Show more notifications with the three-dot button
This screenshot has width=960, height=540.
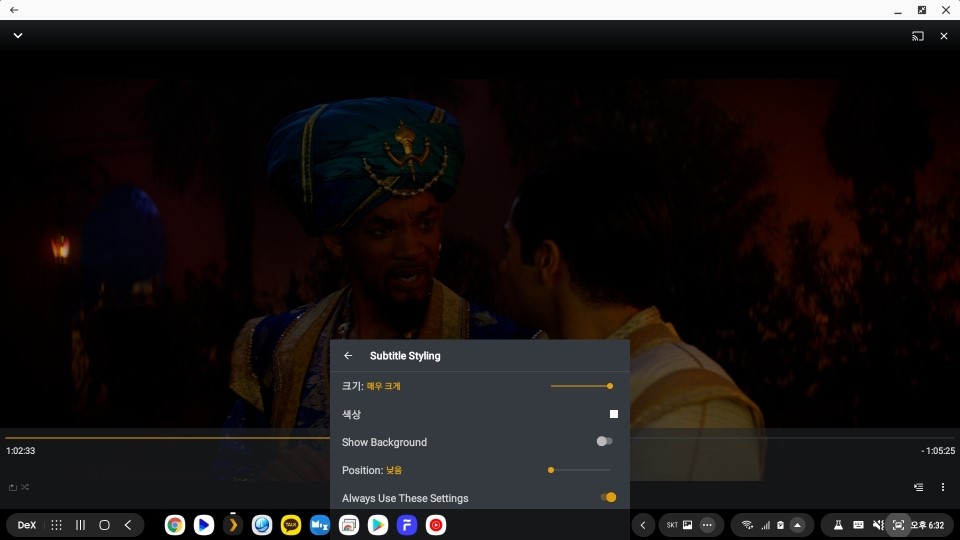[707, 525]
